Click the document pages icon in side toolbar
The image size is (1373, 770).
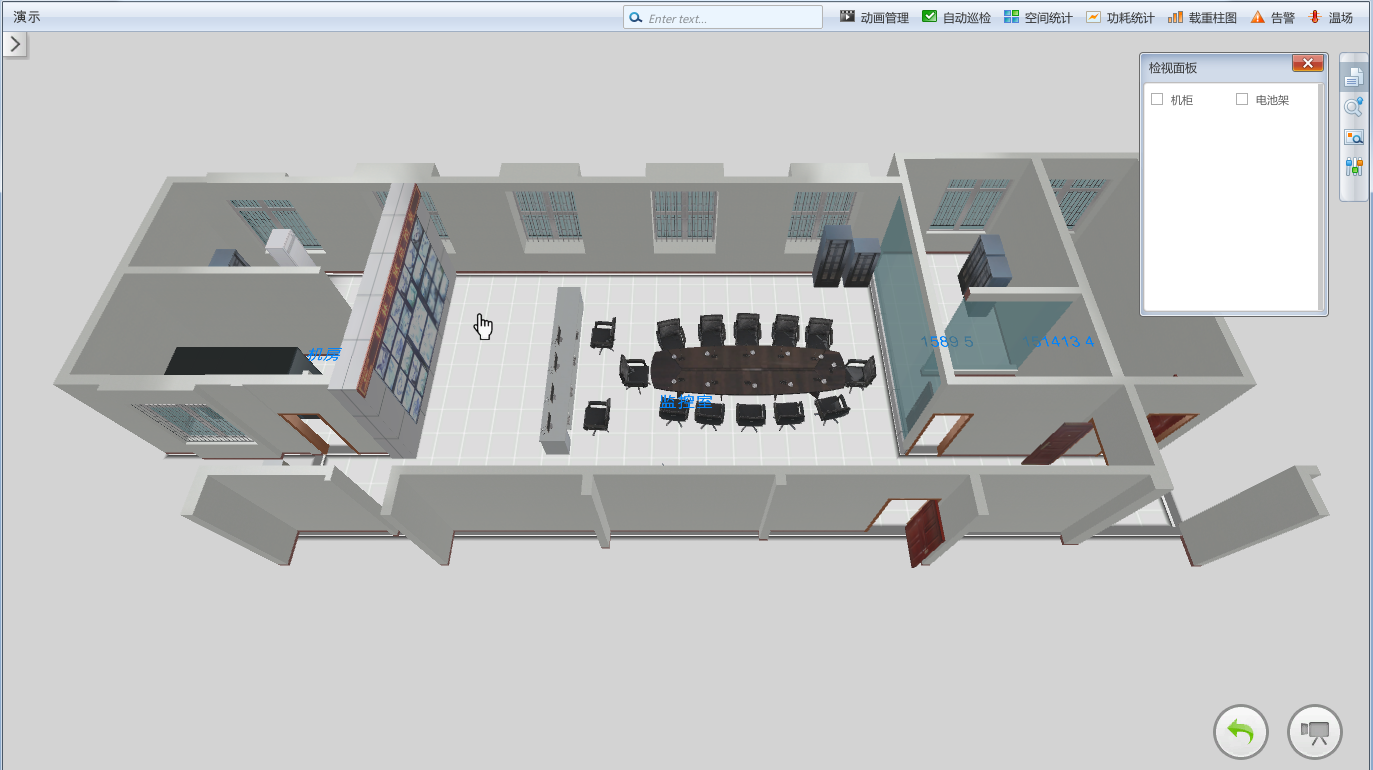1354,77
